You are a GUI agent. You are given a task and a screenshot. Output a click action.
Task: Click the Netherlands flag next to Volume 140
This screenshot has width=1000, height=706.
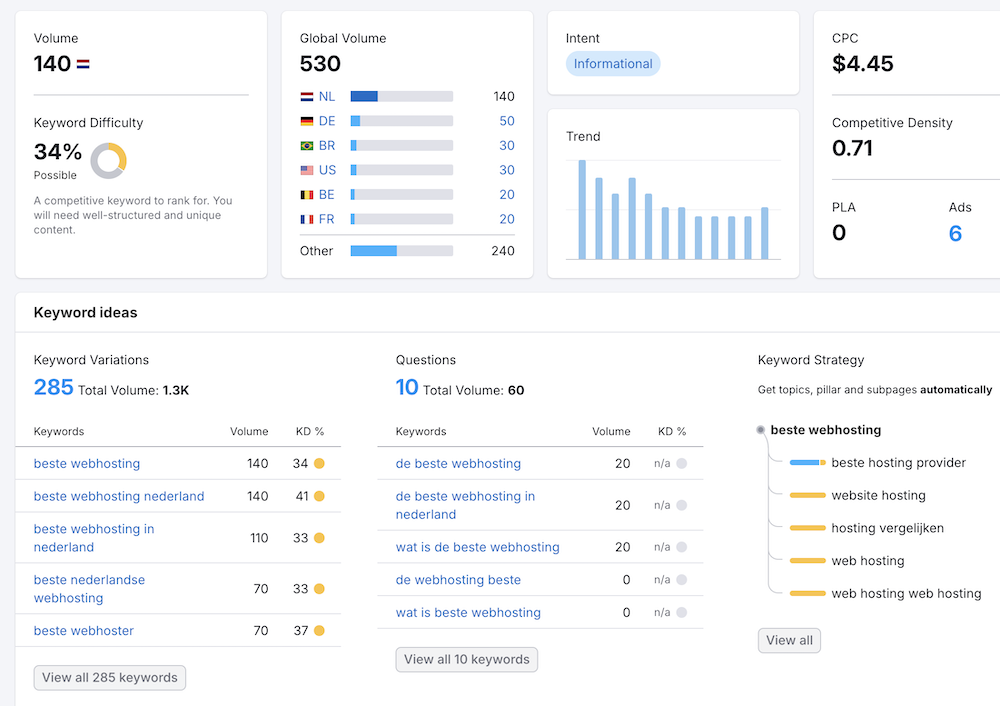tap(83, 64)
